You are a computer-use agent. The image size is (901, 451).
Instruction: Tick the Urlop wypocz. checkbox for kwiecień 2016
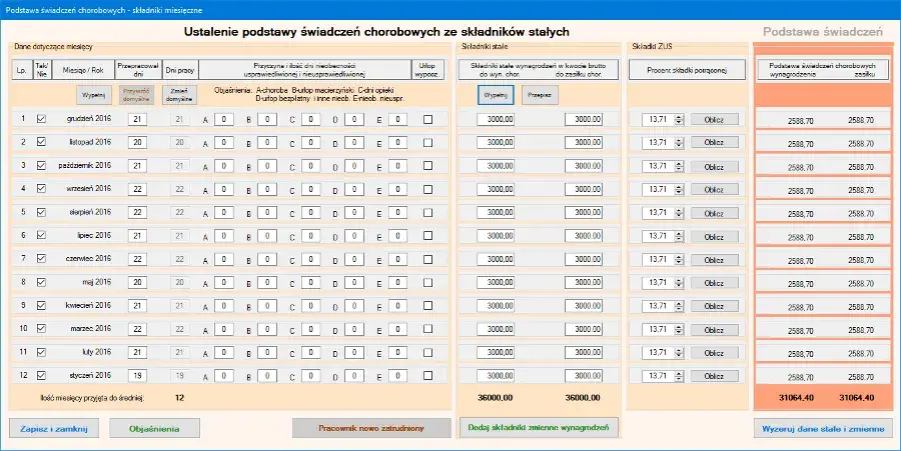(x=428, y=306)
